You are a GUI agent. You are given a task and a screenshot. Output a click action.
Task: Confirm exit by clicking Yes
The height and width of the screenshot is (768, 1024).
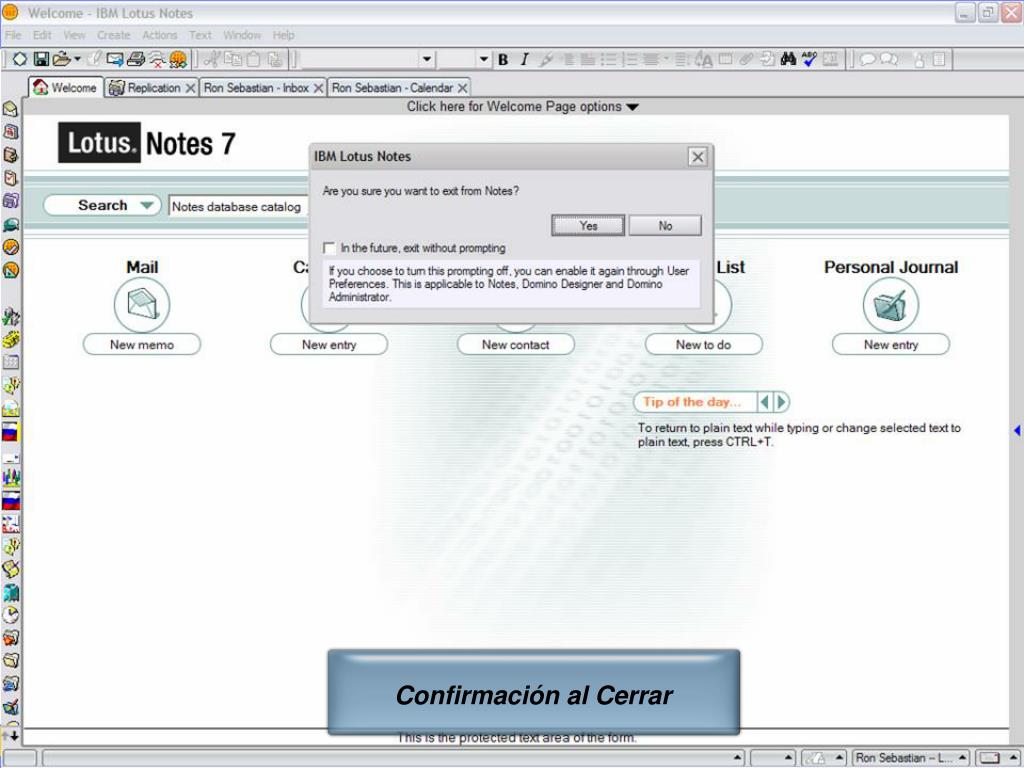coord(588,225)
